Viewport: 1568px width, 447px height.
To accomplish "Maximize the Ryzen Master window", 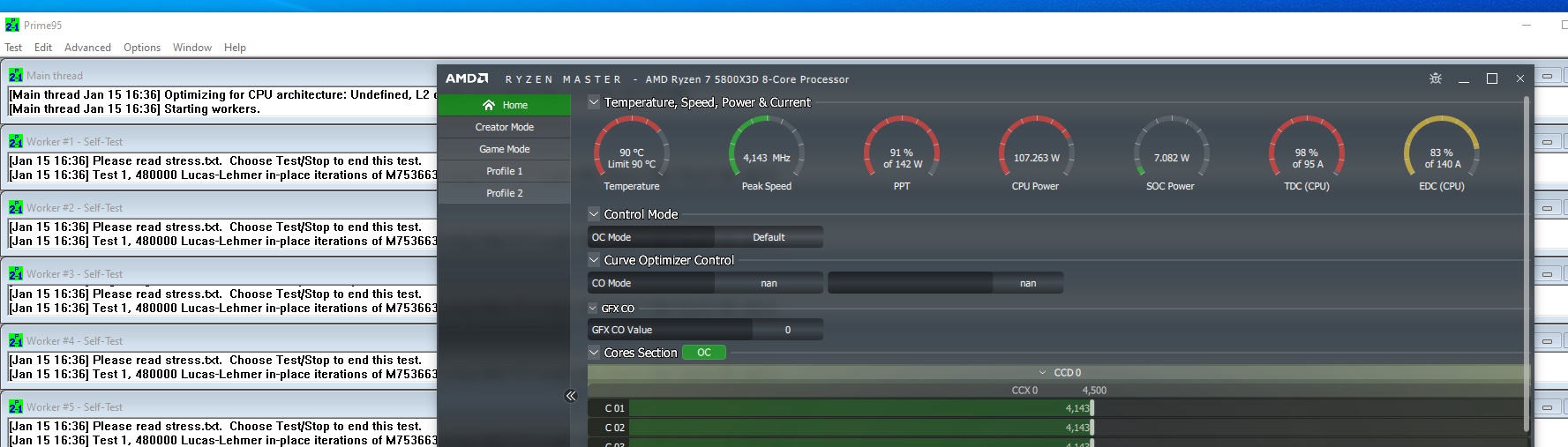I will pos(1492,78).
